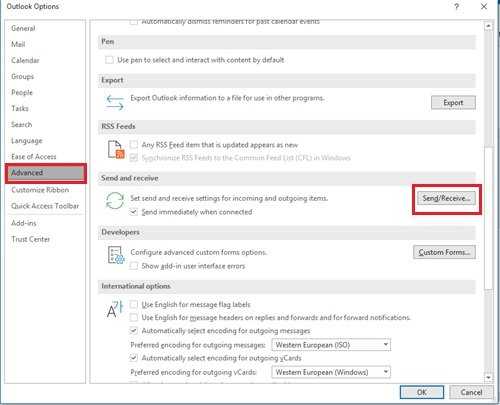Go to the Tasks category

tap(20, 108)
